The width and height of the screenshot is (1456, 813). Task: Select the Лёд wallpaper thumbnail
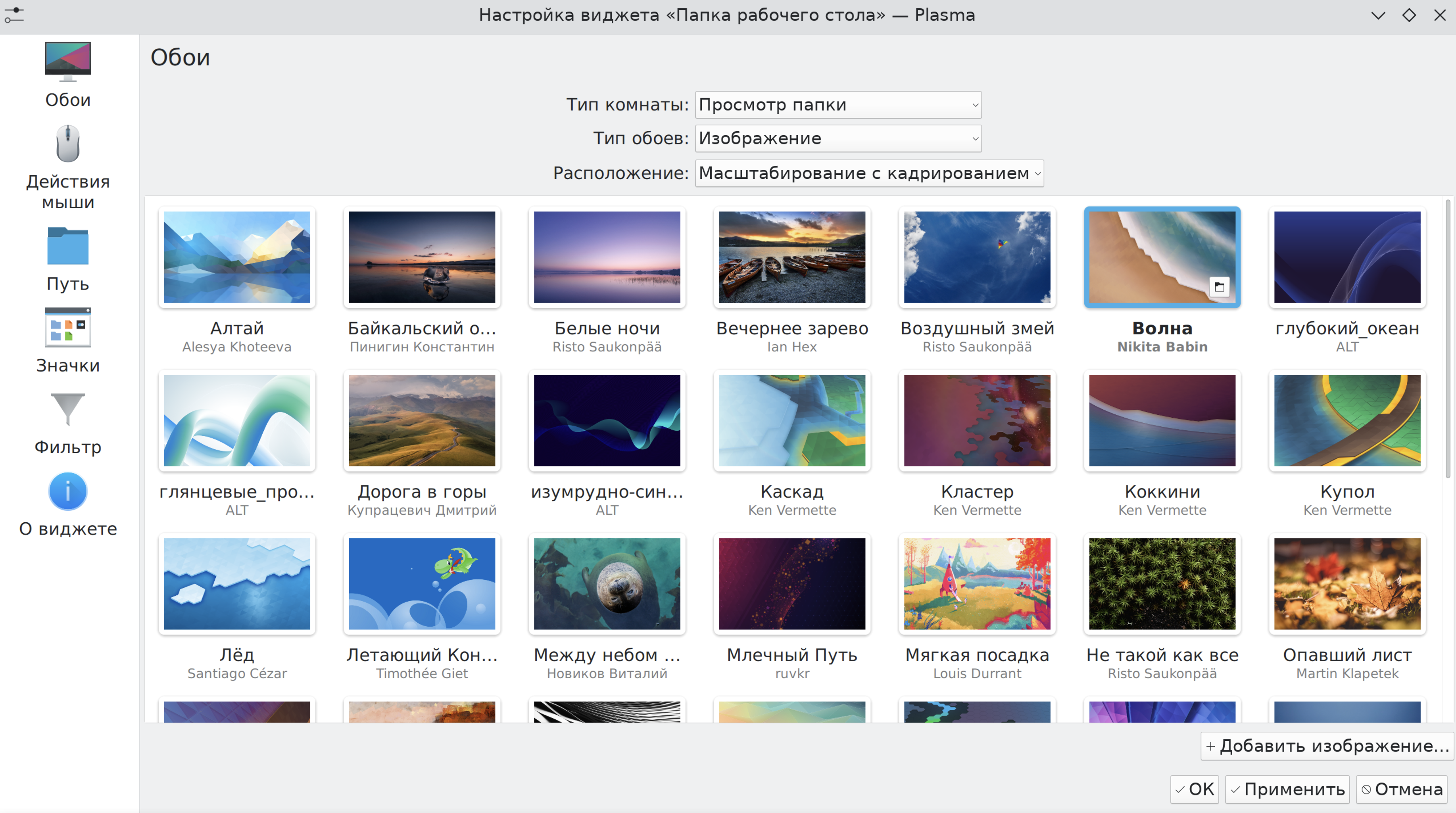237,584
